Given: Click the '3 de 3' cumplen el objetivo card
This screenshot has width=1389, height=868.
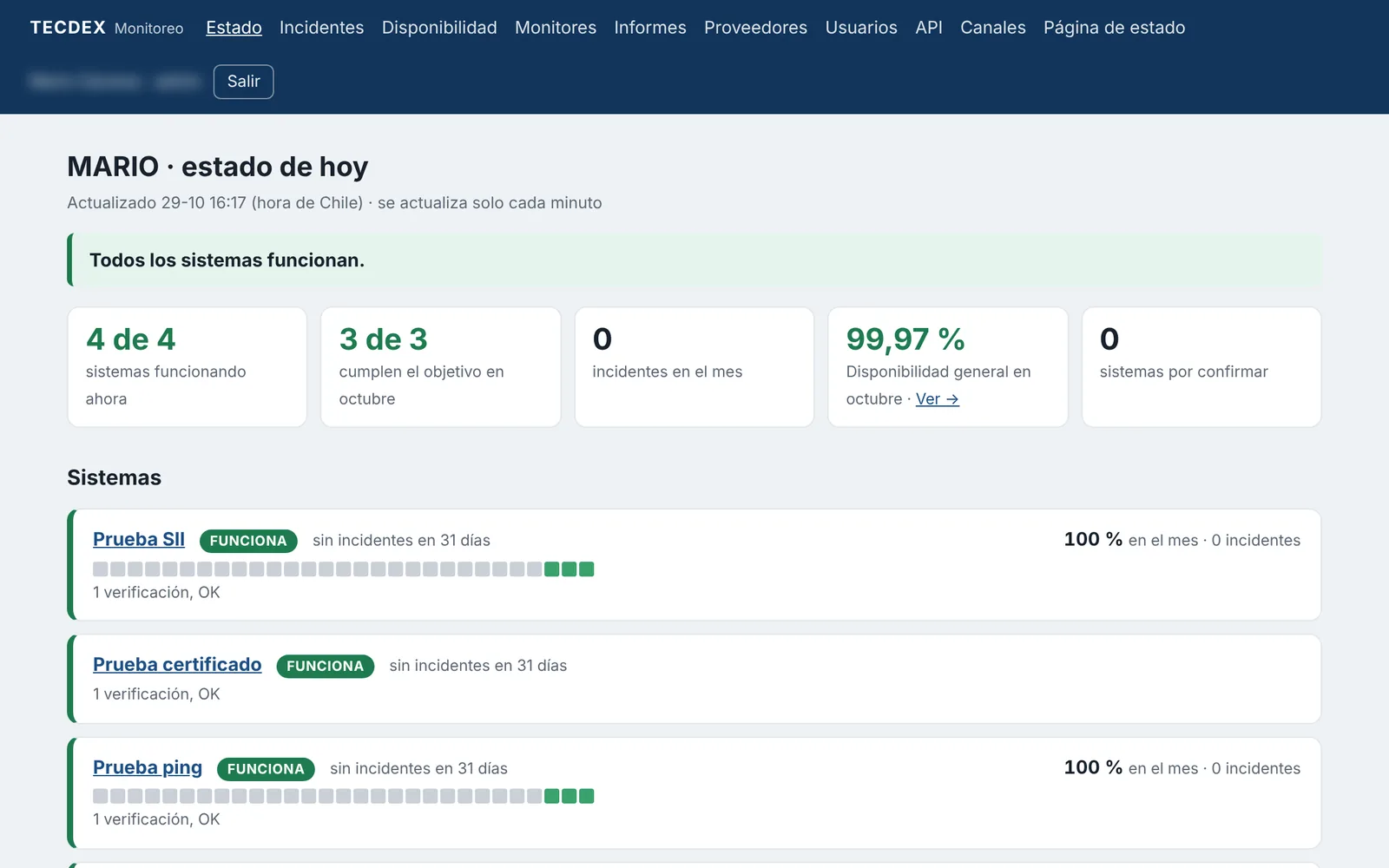Looking at the screenshot, I should coord(441,367).
